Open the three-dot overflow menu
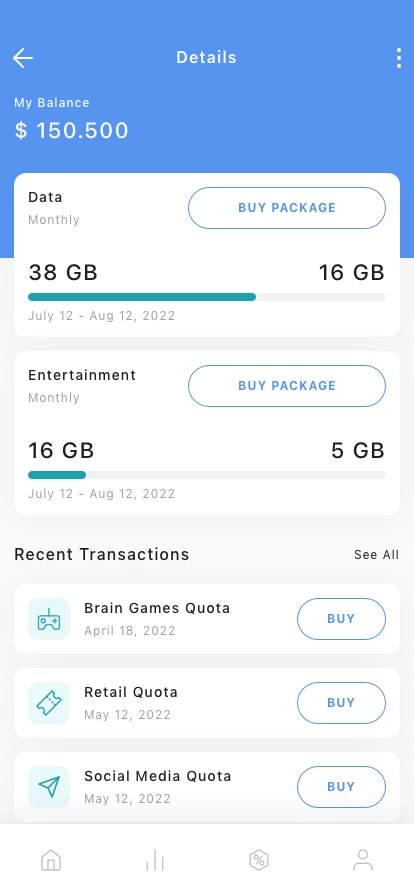 tap(399, 58)
